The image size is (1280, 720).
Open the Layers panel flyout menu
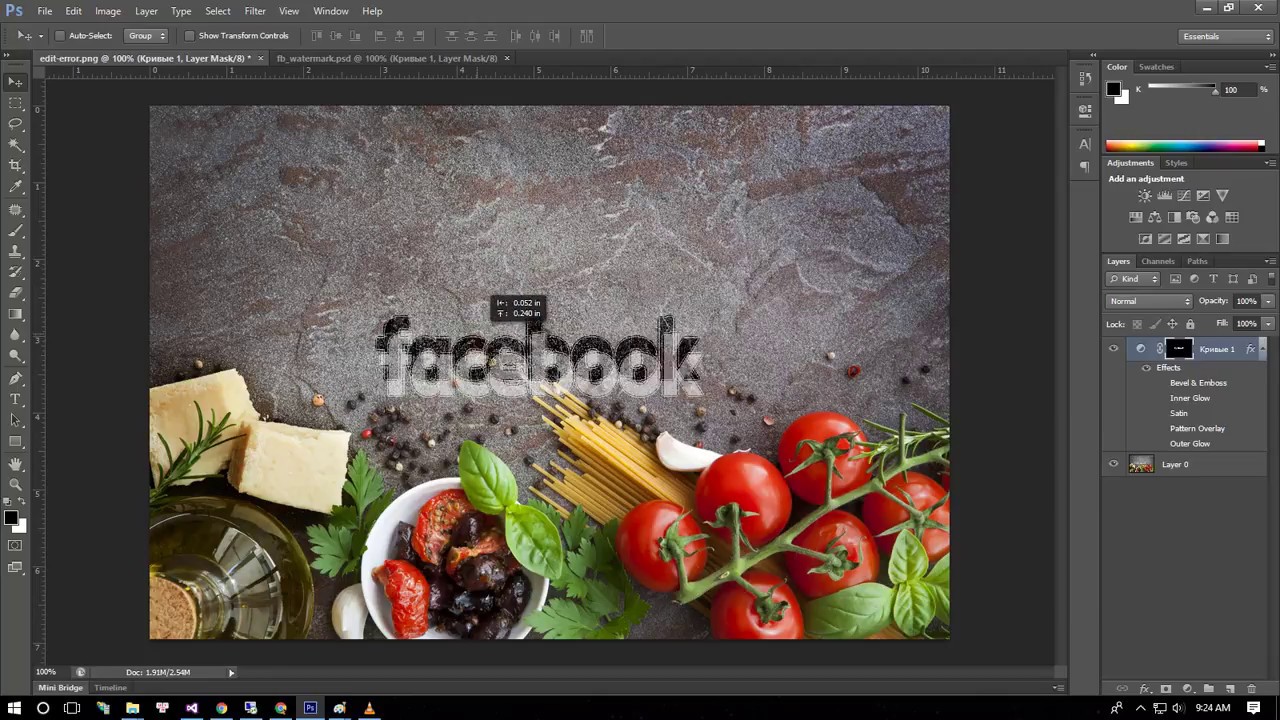[x=1270, y=262]
